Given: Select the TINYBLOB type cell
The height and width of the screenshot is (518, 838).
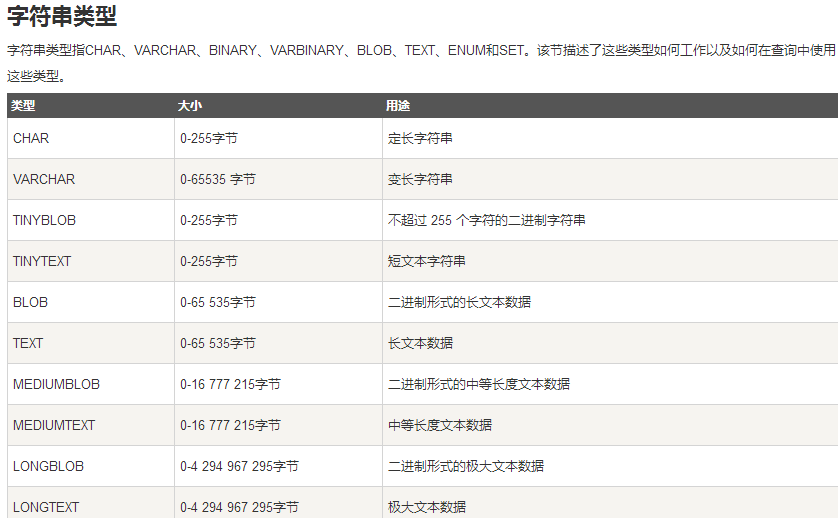Looking at the screenshot, I should pos(91,220).
